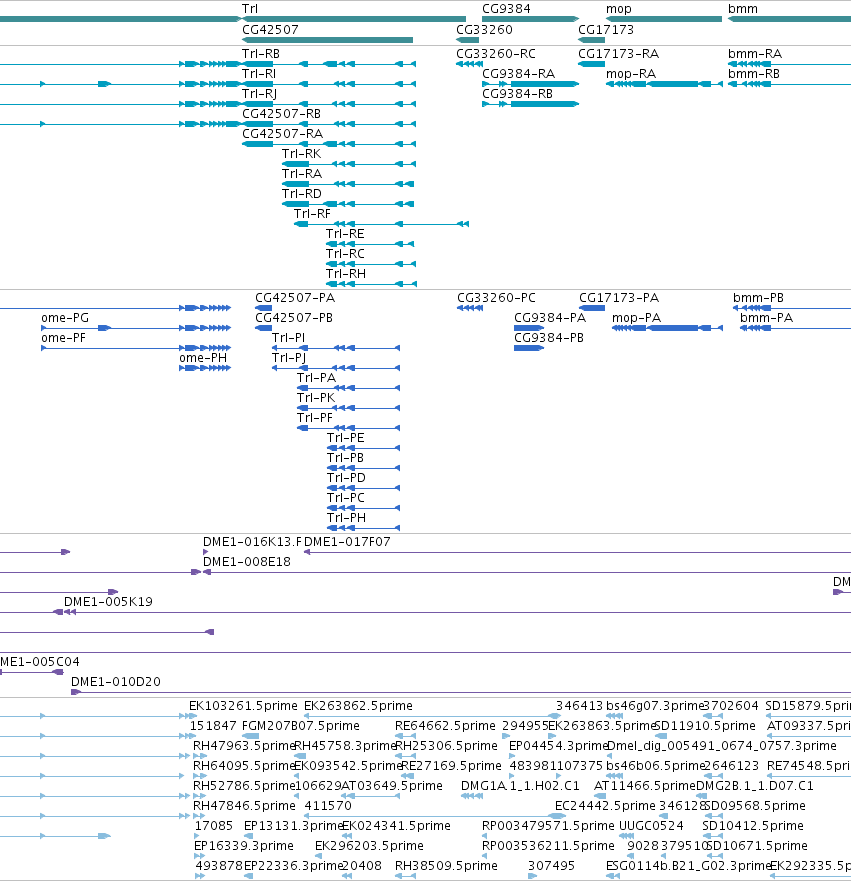Open EST label RH38509.5prime

[x=446, y=866]
